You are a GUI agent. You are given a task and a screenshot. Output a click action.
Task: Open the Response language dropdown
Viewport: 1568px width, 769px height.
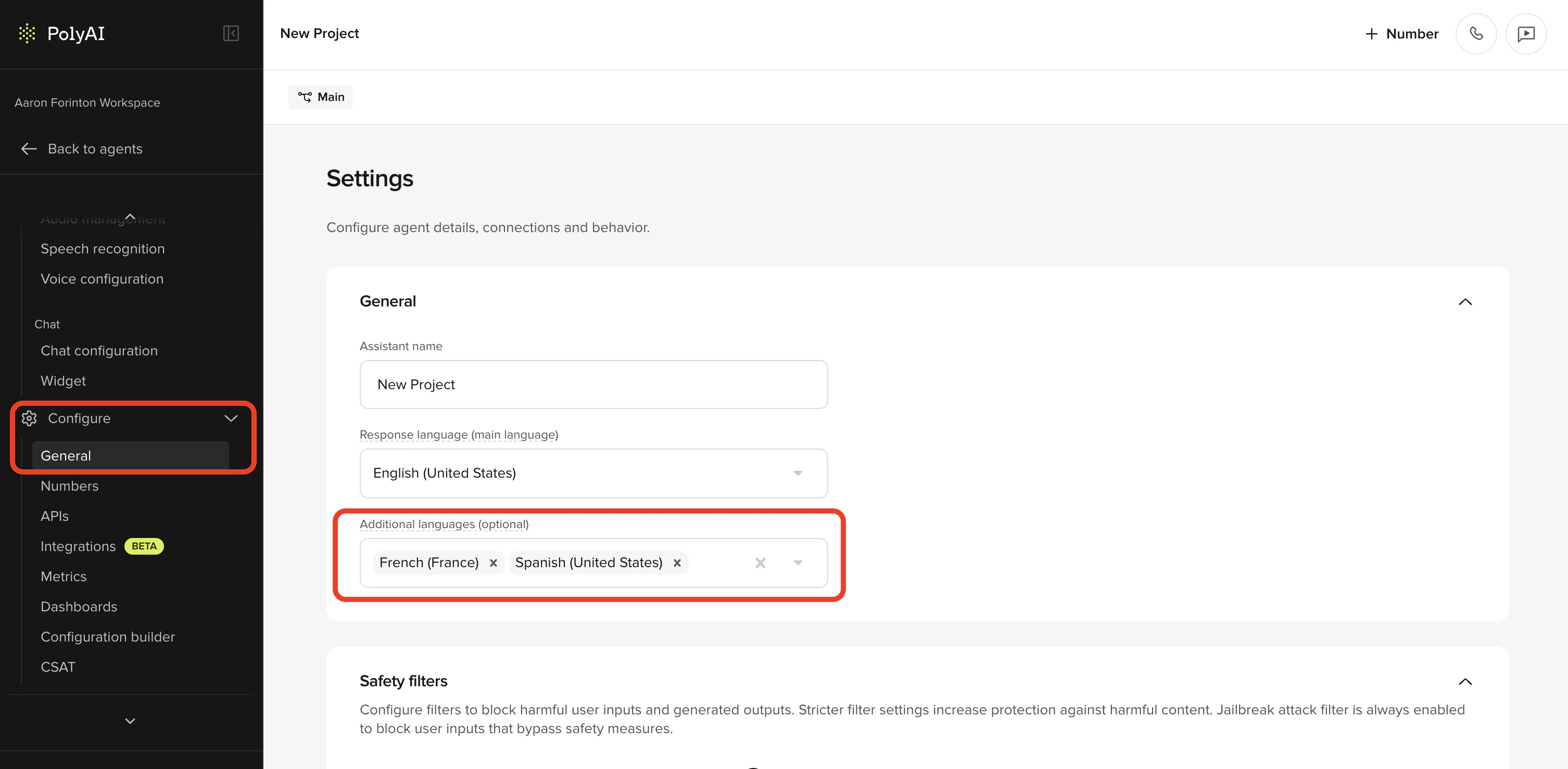point(798,473)
